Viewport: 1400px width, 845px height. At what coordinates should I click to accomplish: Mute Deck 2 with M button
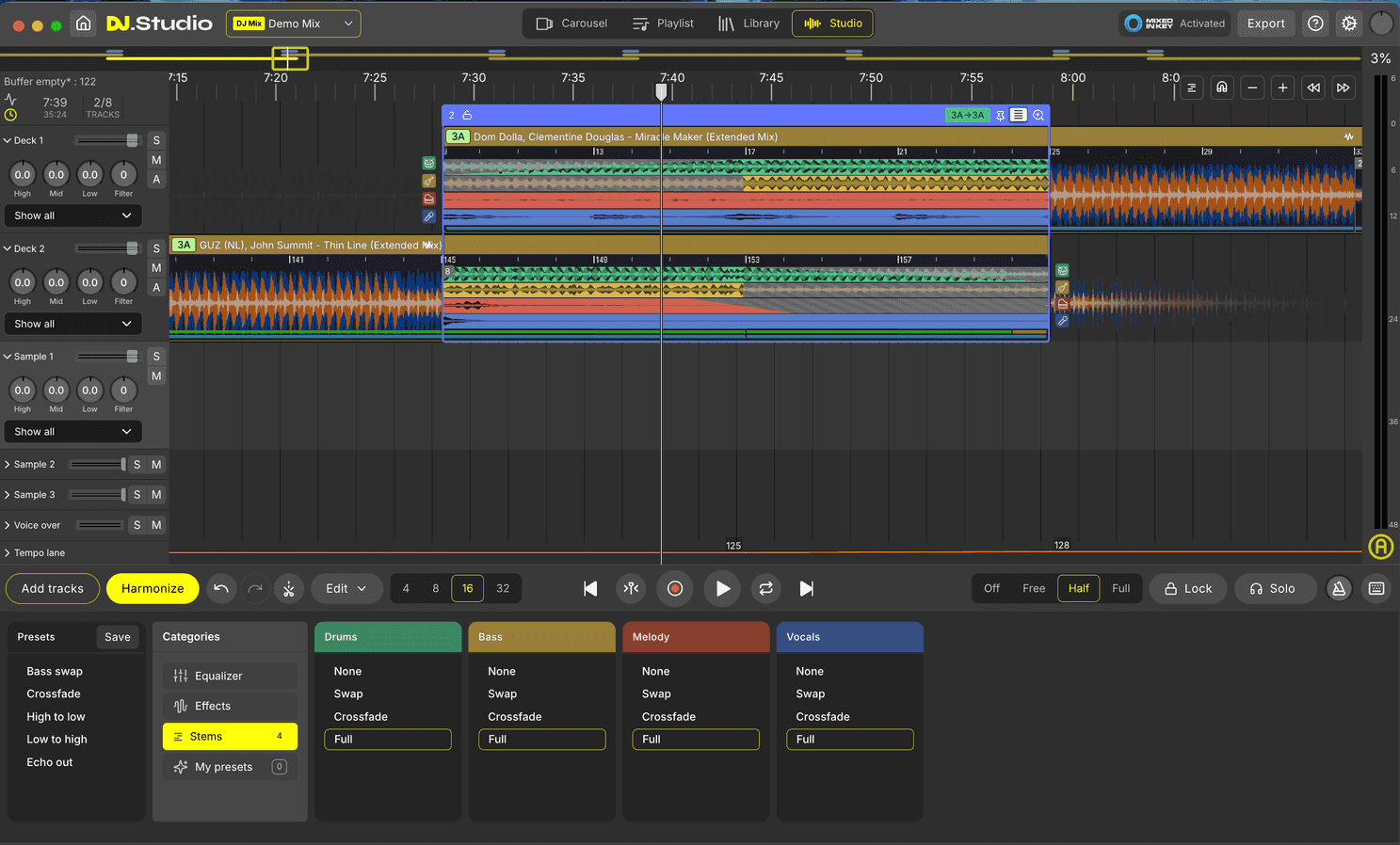click(156, 268)
